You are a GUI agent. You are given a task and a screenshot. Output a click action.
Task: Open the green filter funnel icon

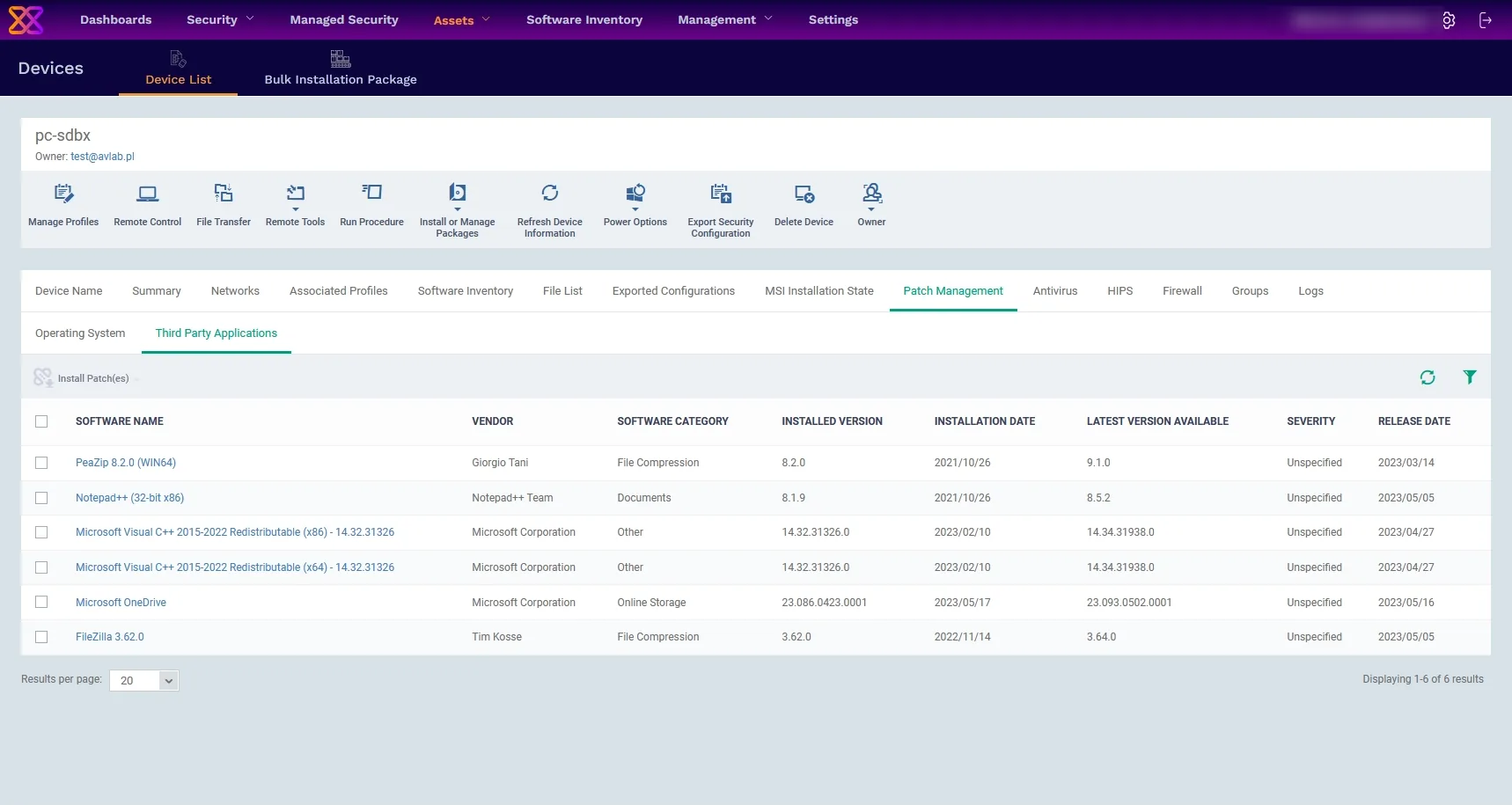[x=1470, y=377]
